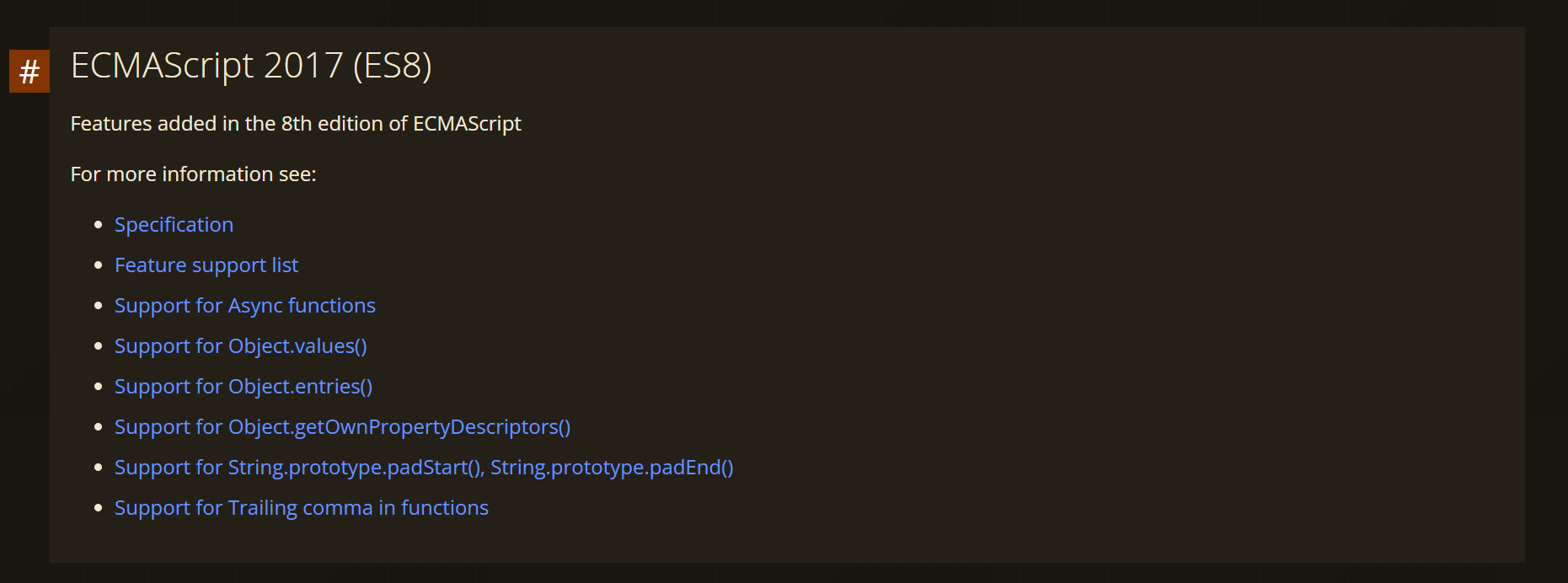The height and width of the screenshot is (583, 1568).
Task: Click the bullet beside getOwnPropertyDescriptors() item
Action: (99, 427)
